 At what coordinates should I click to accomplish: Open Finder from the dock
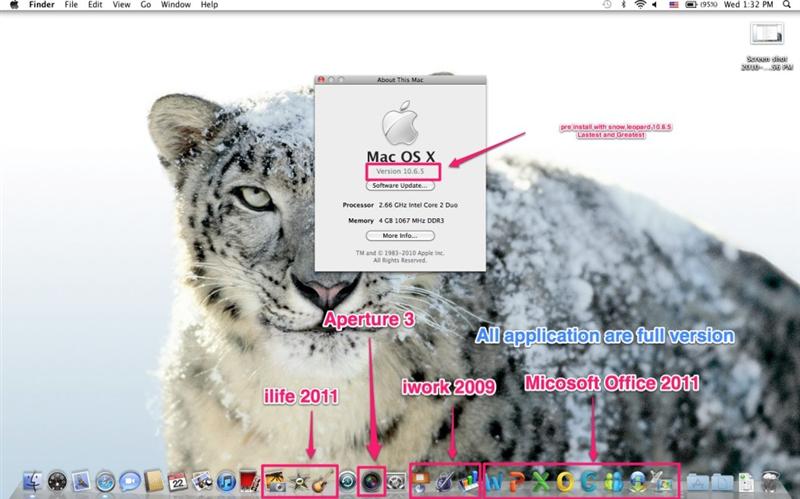pos(32,483)
